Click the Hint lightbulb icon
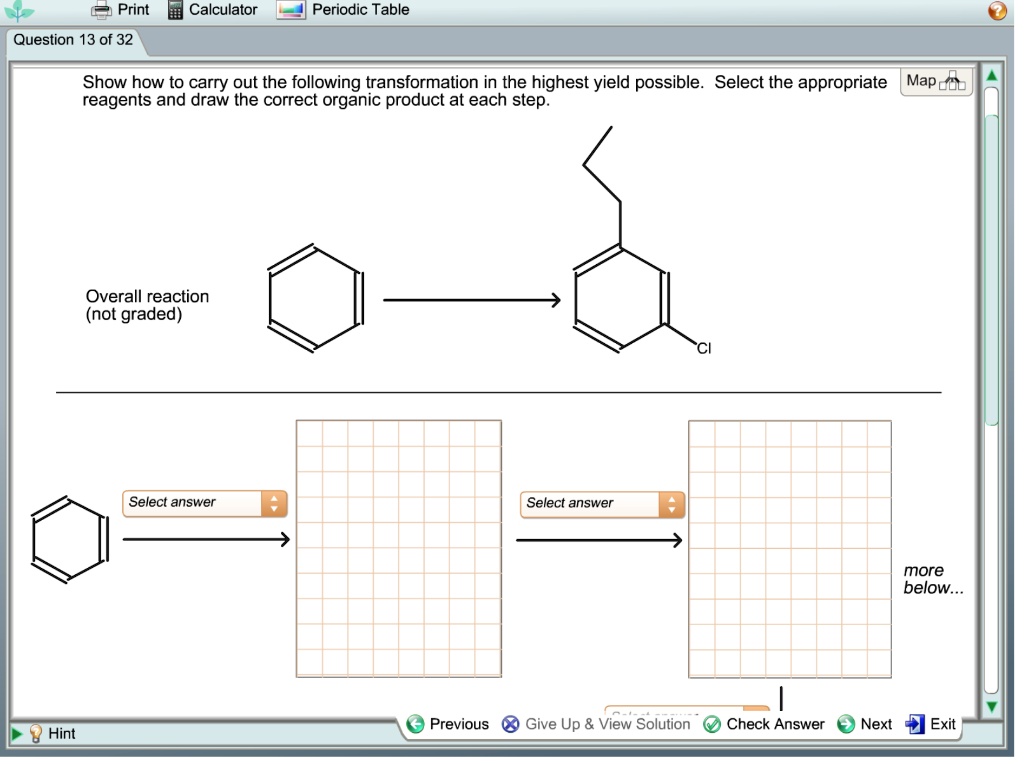This screenshot has width=1024, height=764. coord(35,733)
